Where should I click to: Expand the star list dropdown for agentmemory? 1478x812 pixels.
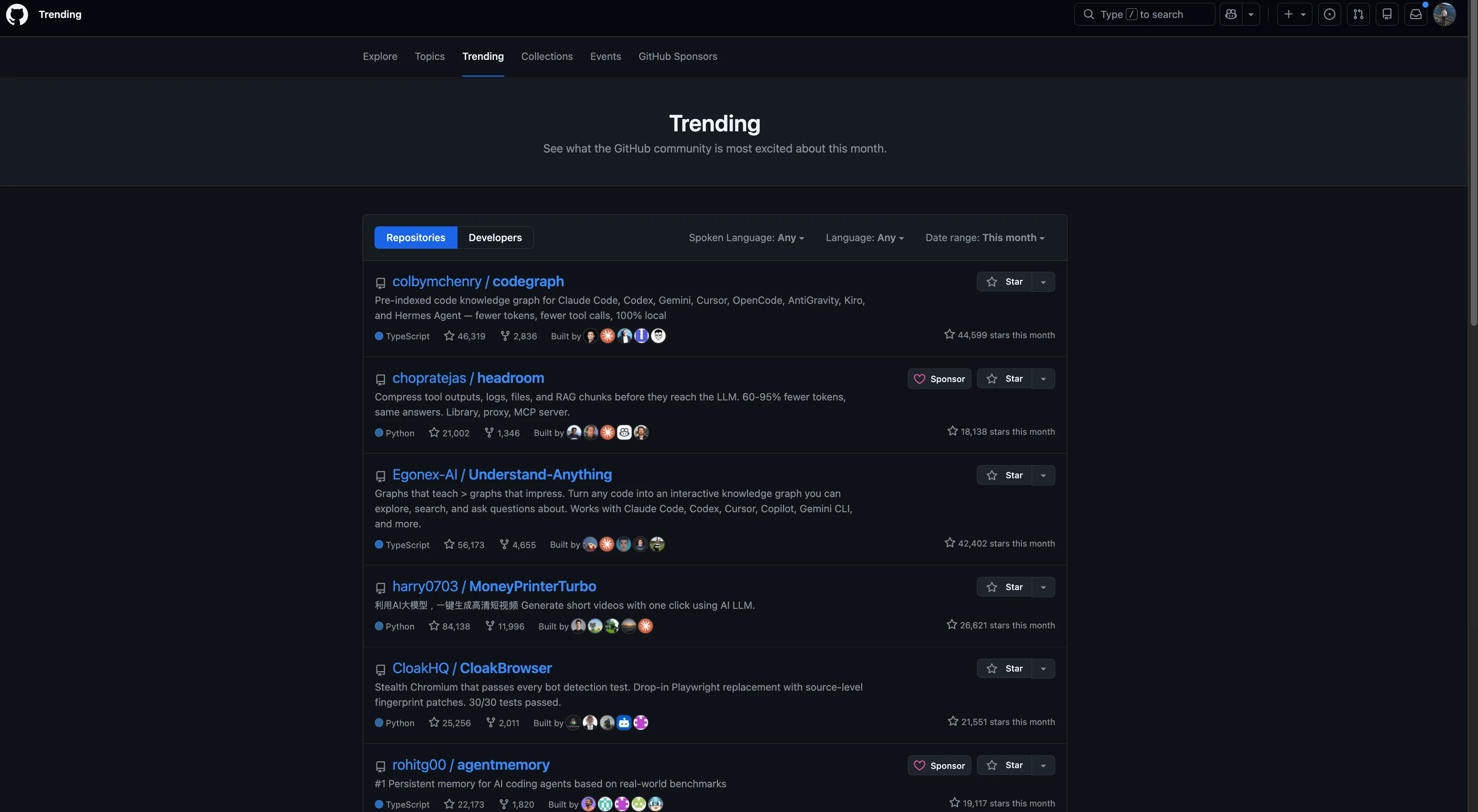(x=1043, y=766)
